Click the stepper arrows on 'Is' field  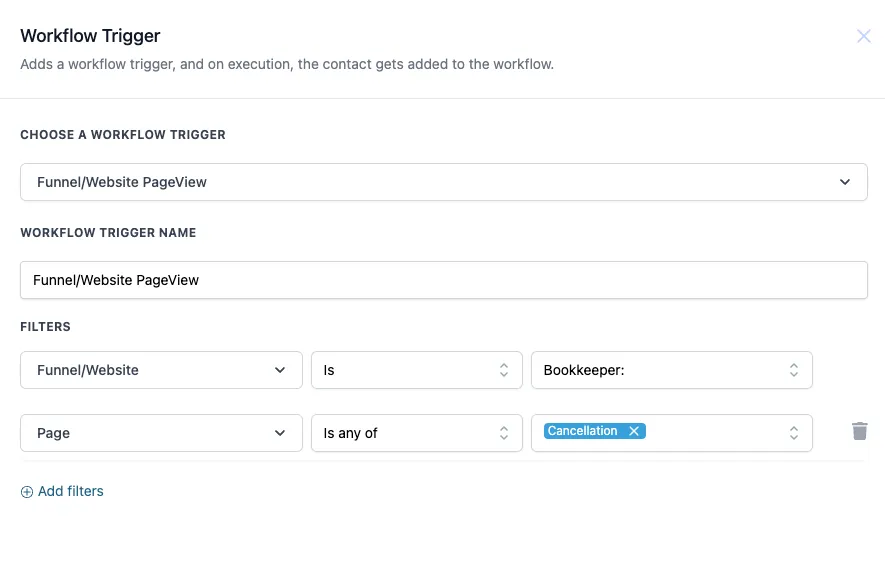pos(503,370)
